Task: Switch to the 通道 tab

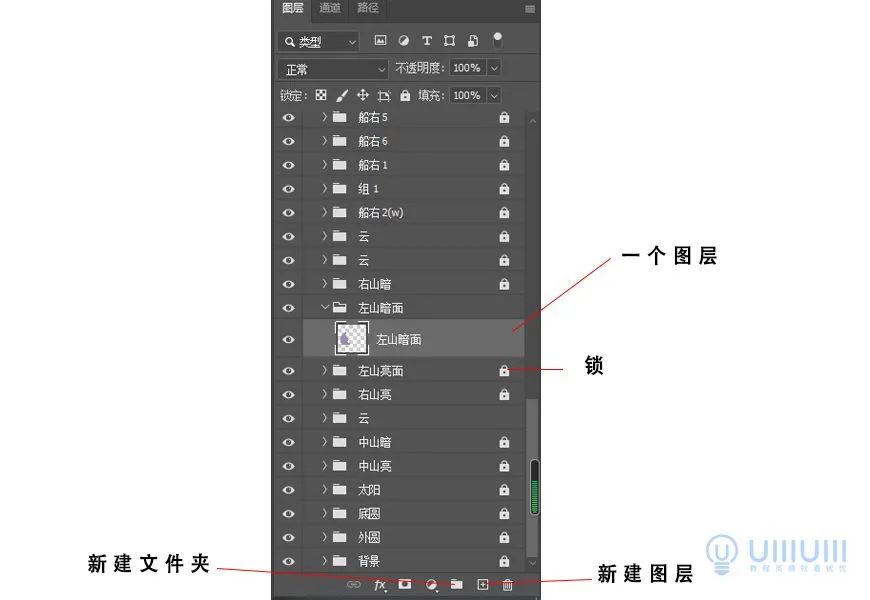Action: click(x=330, y=10)
